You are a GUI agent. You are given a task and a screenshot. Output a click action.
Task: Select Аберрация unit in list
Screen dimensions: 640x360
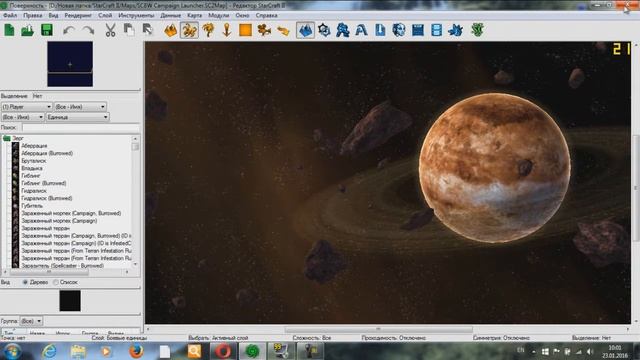[34, 146]
